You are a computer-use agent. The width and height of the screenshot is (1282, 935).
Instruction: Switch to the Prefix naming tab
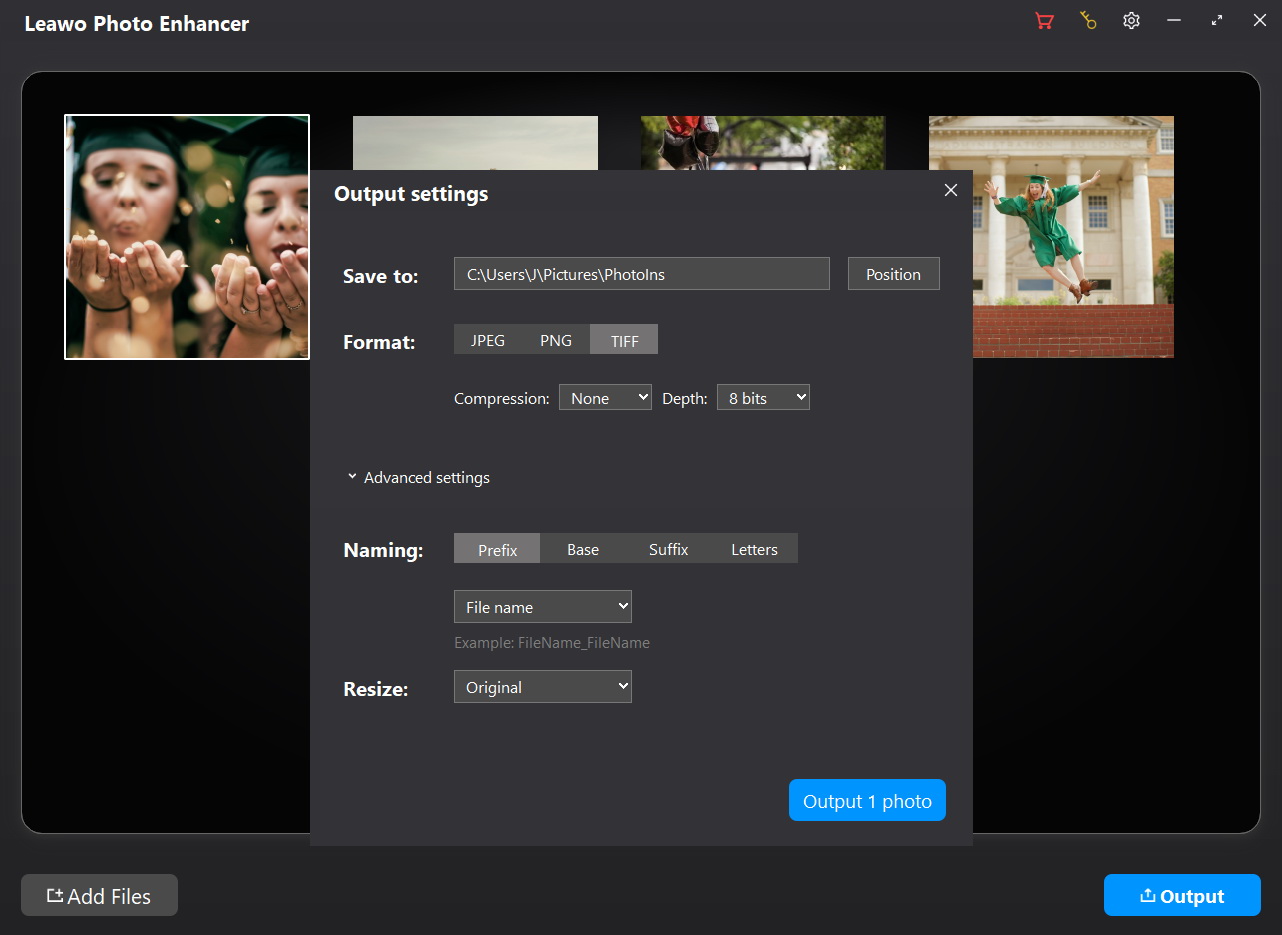[x=497, y=549]
